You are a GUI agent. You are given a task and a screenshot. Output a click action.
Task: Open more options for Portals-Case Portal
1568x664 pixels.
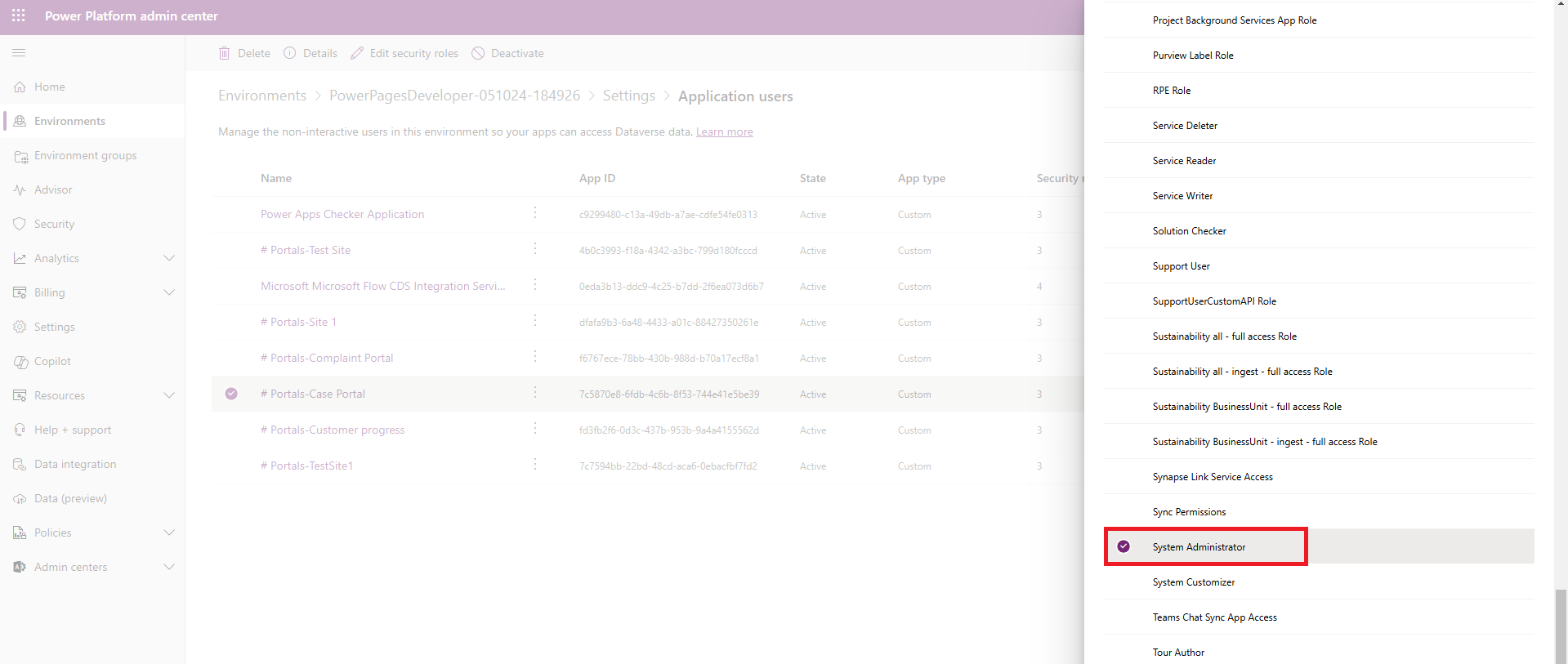point(535,393)
